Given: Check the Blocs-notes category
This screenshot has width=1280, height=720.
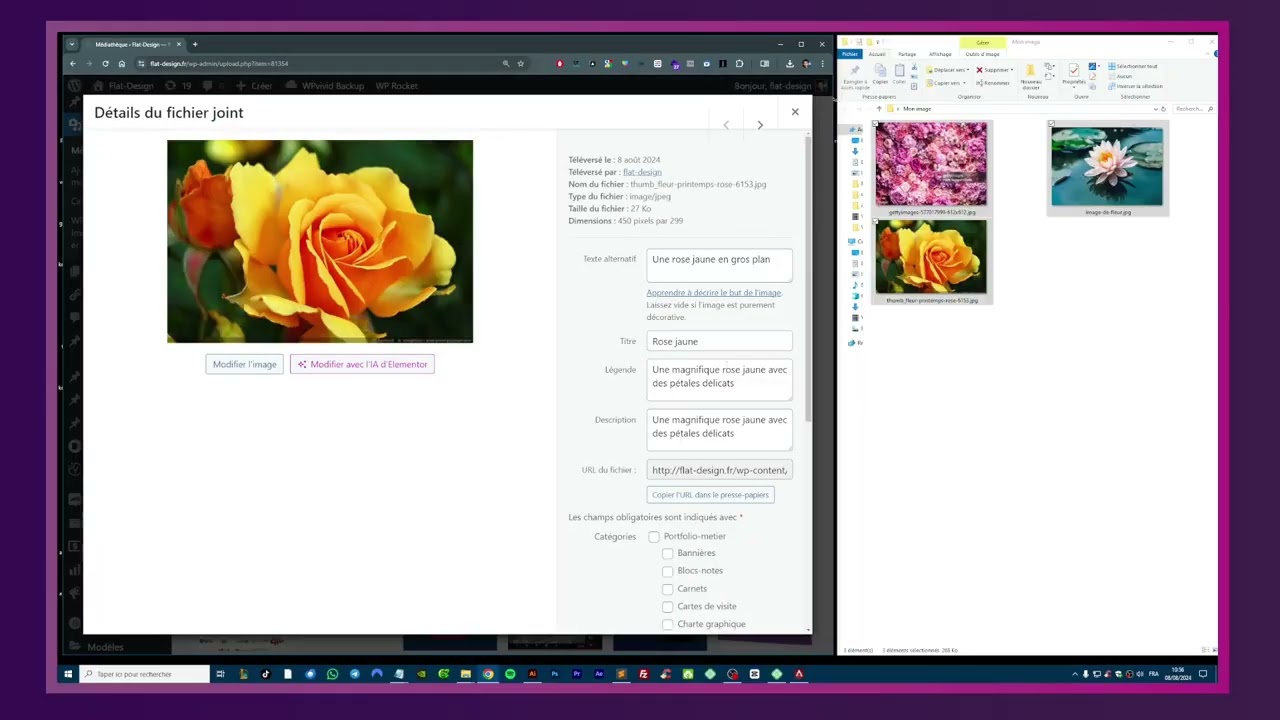Looking at the screenshot, I should (668, 571).
